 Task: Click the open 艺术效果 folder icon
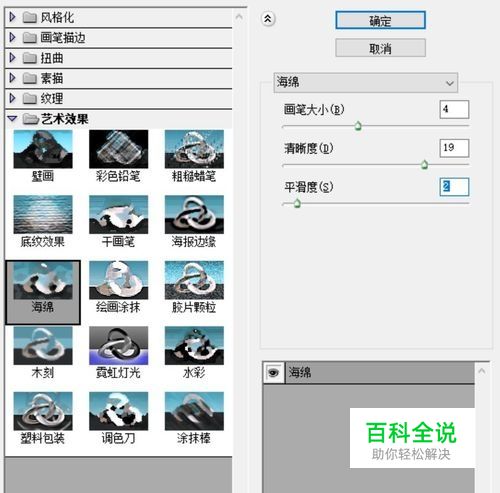[x=30, y=119]
